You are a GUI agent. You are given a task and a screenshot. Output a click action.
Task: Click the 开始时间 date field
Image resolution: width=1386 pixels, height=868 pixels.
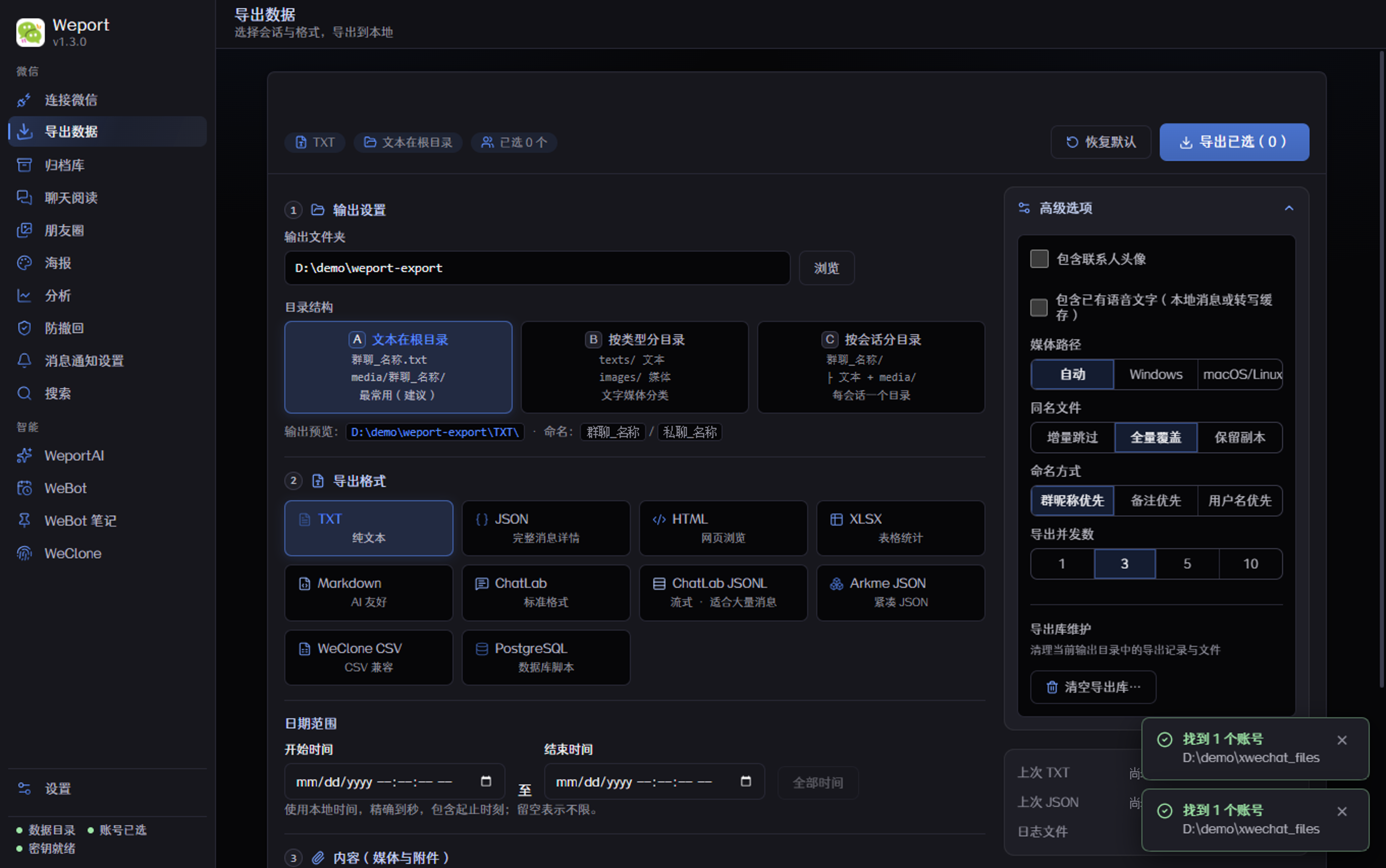click(395, 781)
